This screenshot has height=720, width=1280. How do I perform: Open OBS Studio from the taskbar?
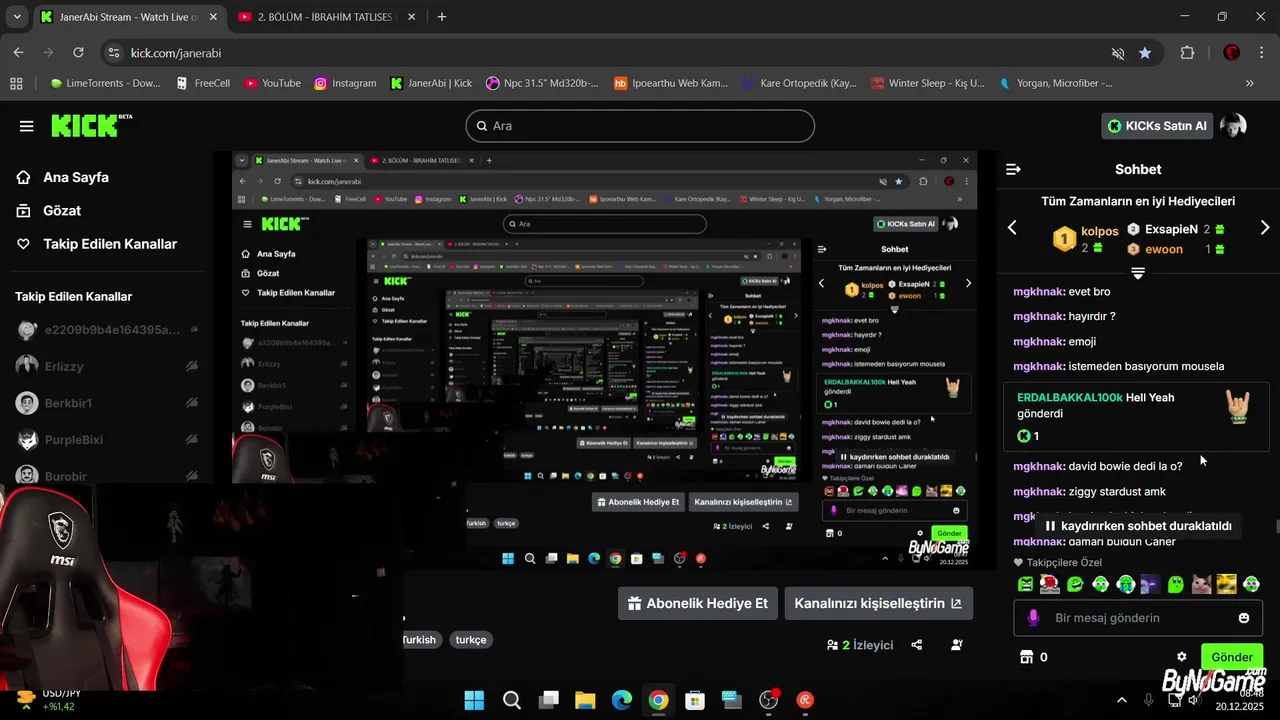[768, 701]
